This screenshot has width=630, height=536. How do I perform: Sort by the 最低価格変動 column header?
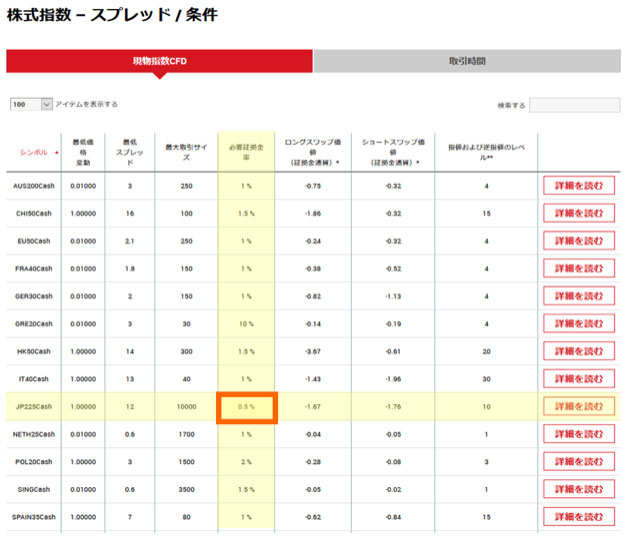coord(83,152)
